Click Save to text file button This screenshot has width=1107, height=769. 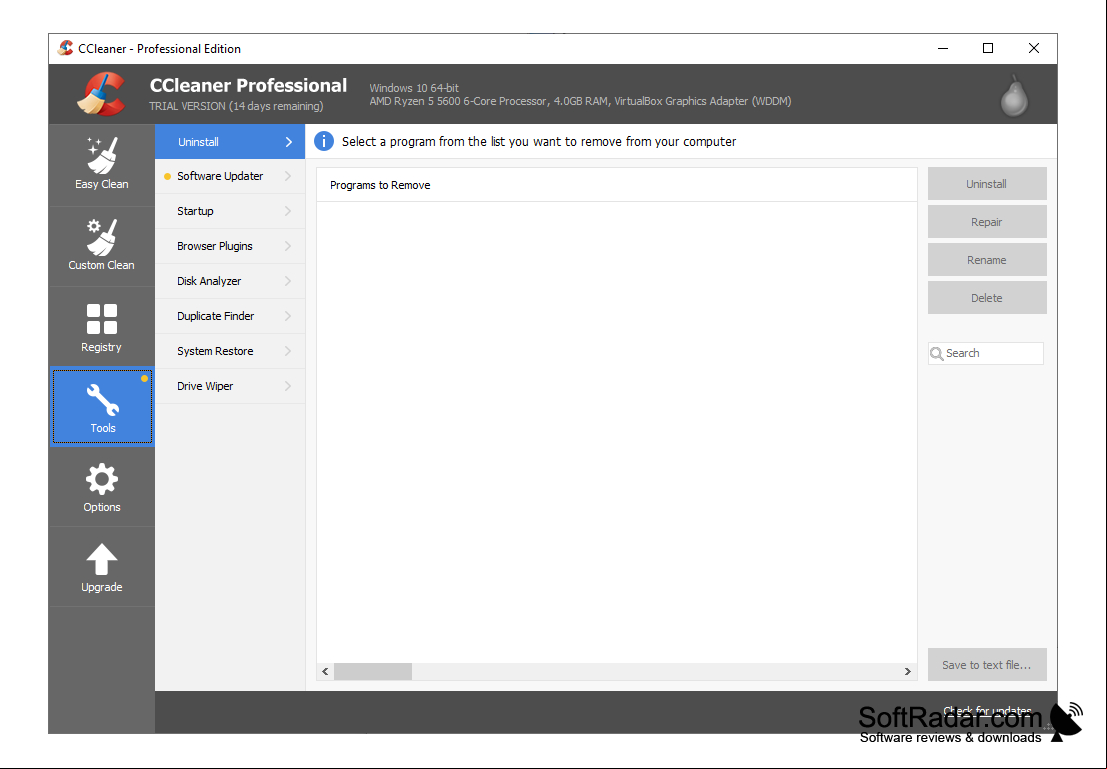point(987,664)
